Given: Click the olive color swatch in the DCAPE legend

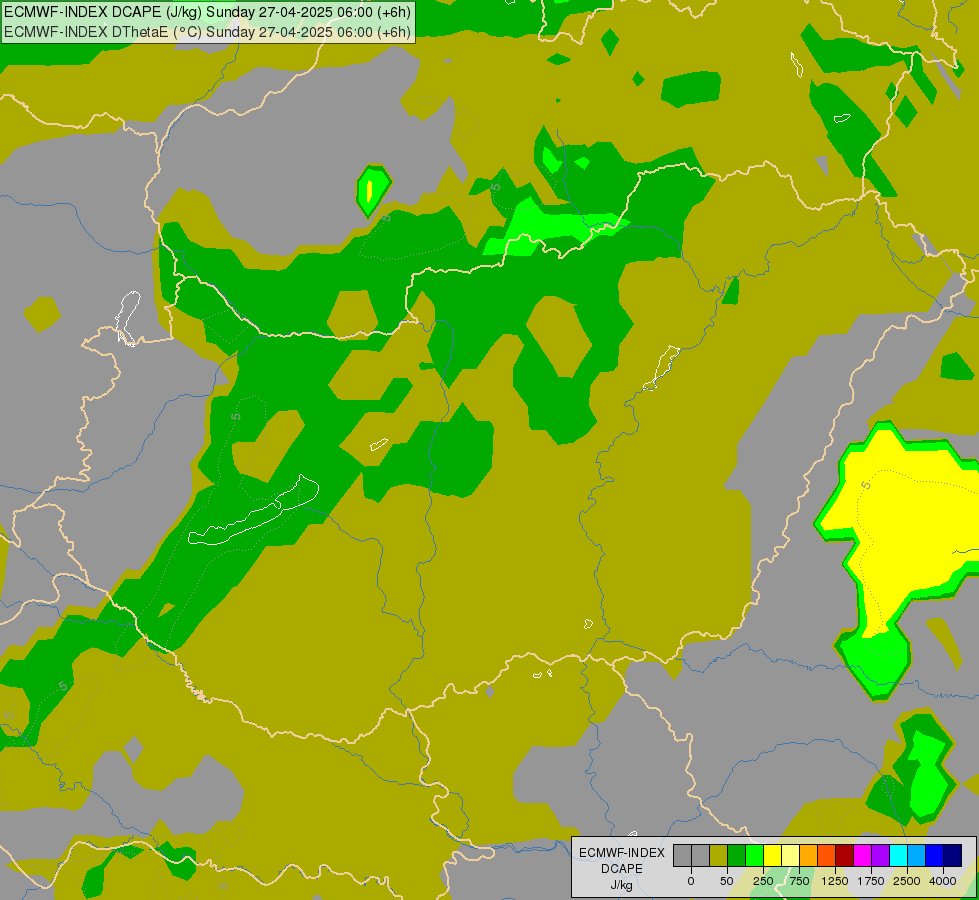Looking at the screenshot, I should pyautogui.click(x=719, y=855).
